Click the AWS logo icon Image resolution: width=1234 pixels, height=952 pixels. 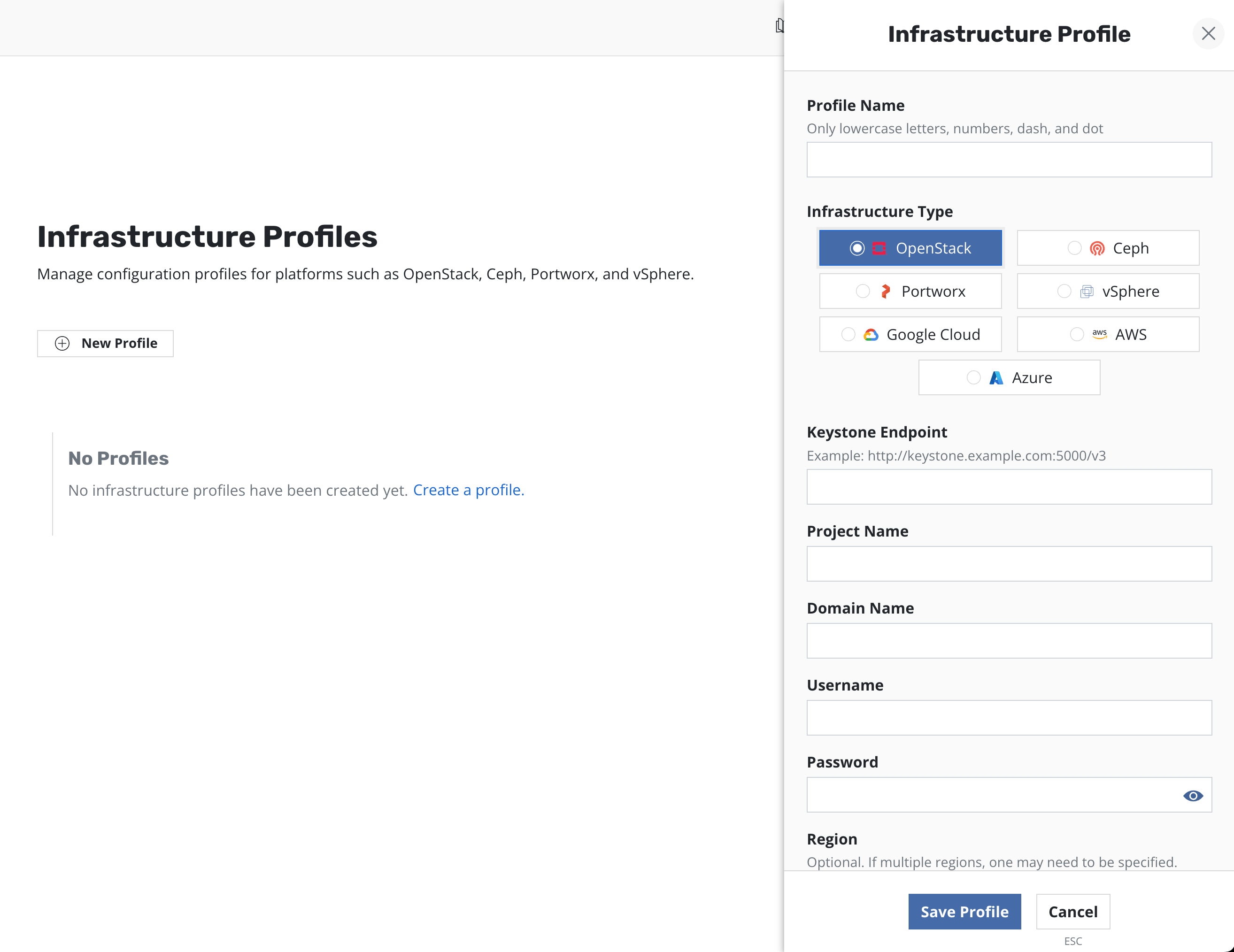[1099, 334]
